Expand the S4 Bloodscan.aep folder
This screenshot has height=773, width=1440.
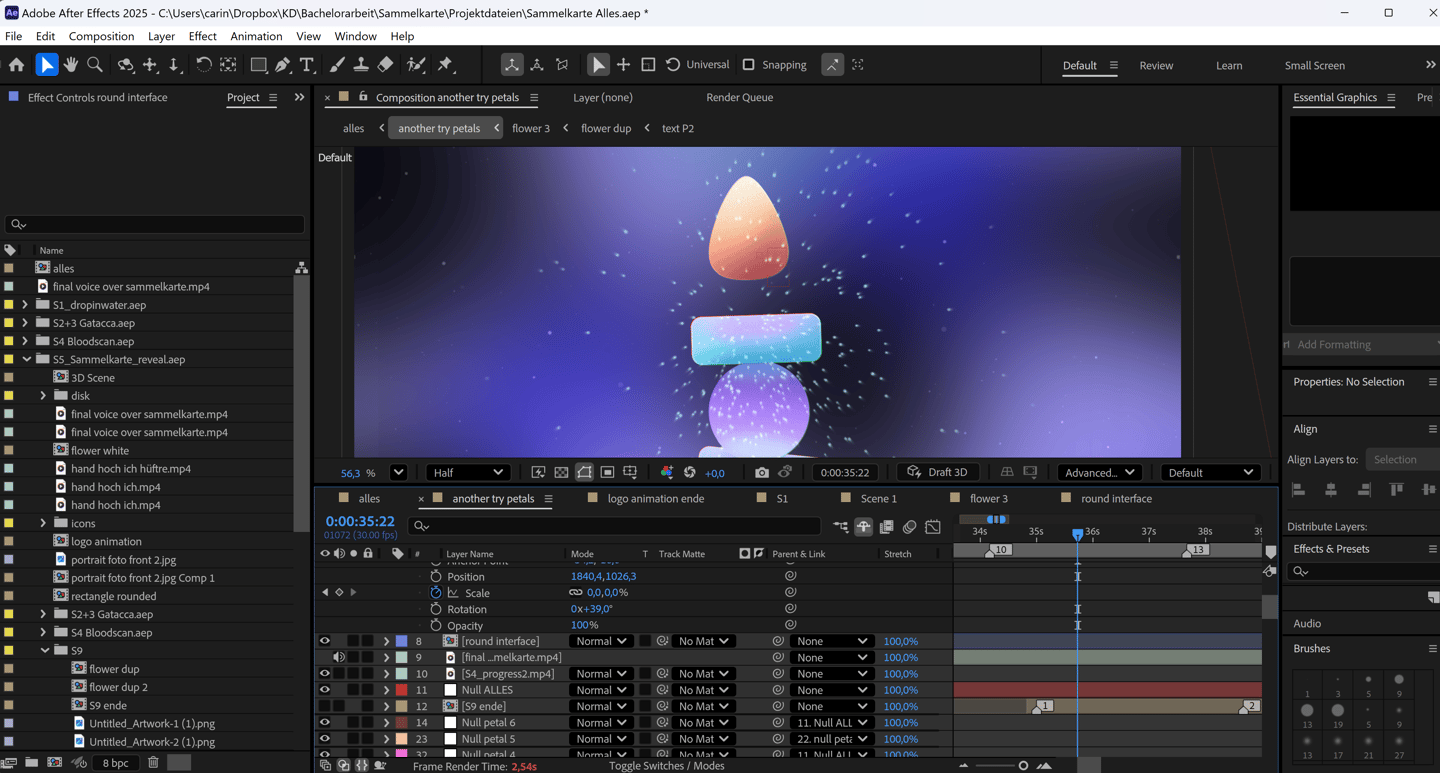(25, 341)
